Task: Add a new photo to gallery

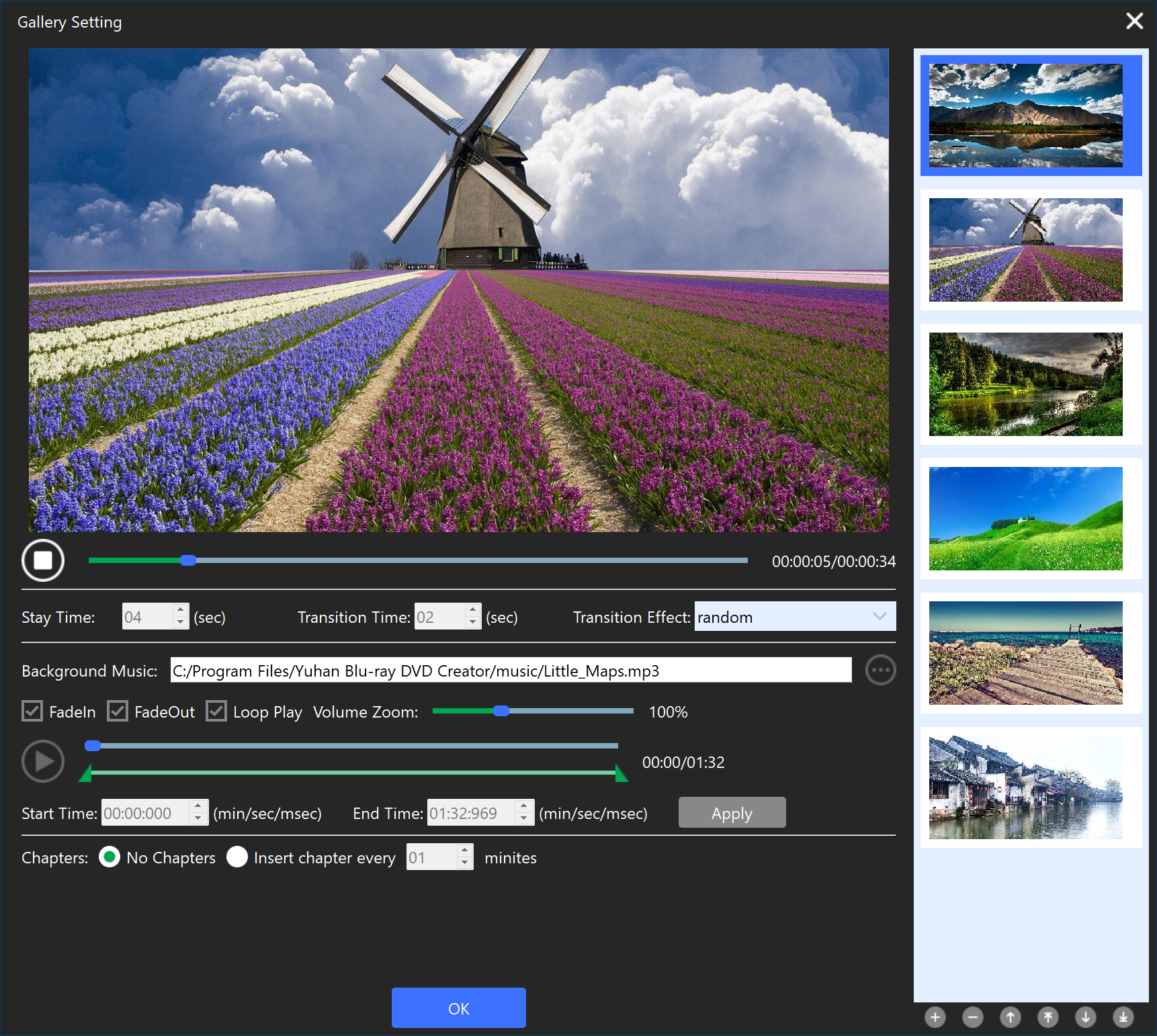Action: 935,1017
